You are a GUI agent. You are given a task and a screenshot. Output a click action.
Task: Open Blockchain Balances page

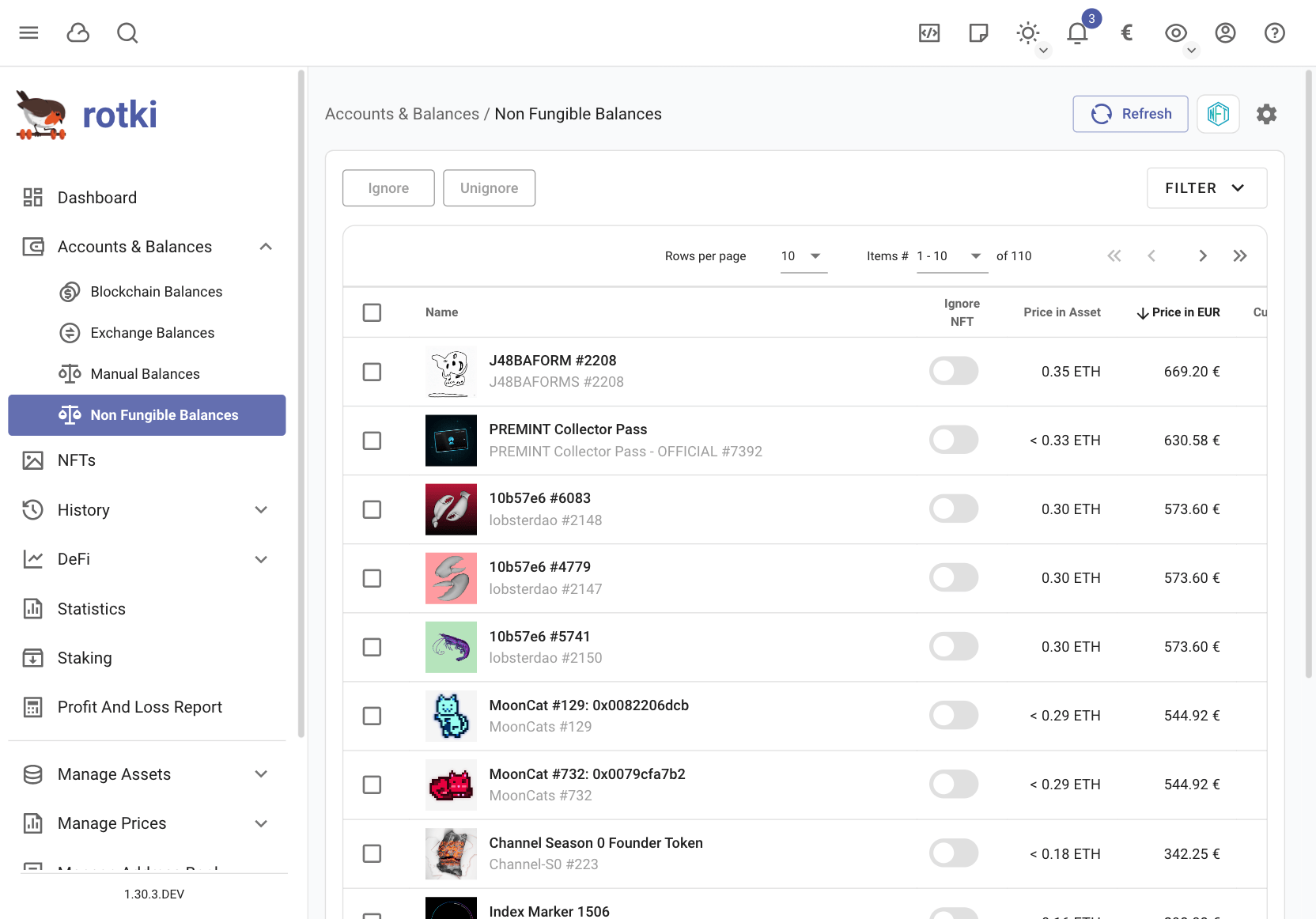click(146, 292)
